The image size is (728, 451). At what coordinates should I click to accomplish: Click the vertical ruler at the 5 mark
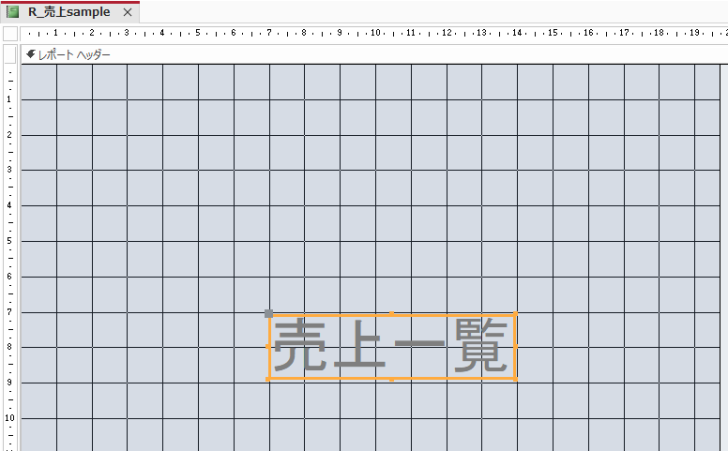point(9,241)
